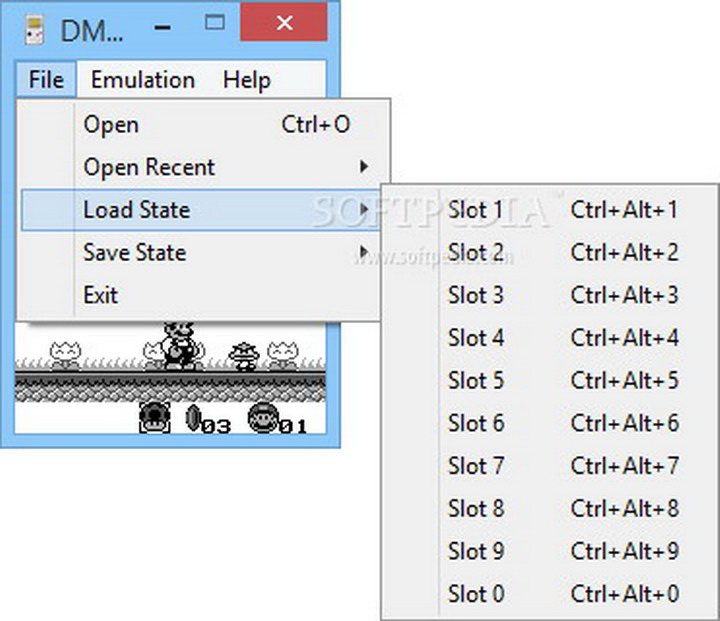Viewport: 720px width, 621px height.
Task: Select Exit in the File menu
Action: [101, 295]
